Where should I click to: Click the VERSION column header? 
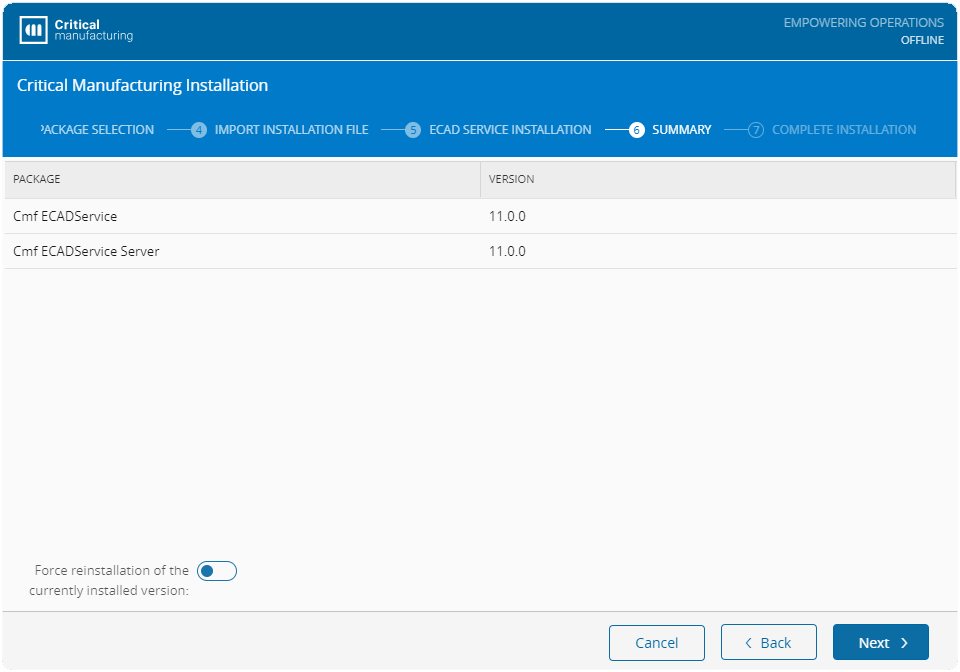coord(511,179)
